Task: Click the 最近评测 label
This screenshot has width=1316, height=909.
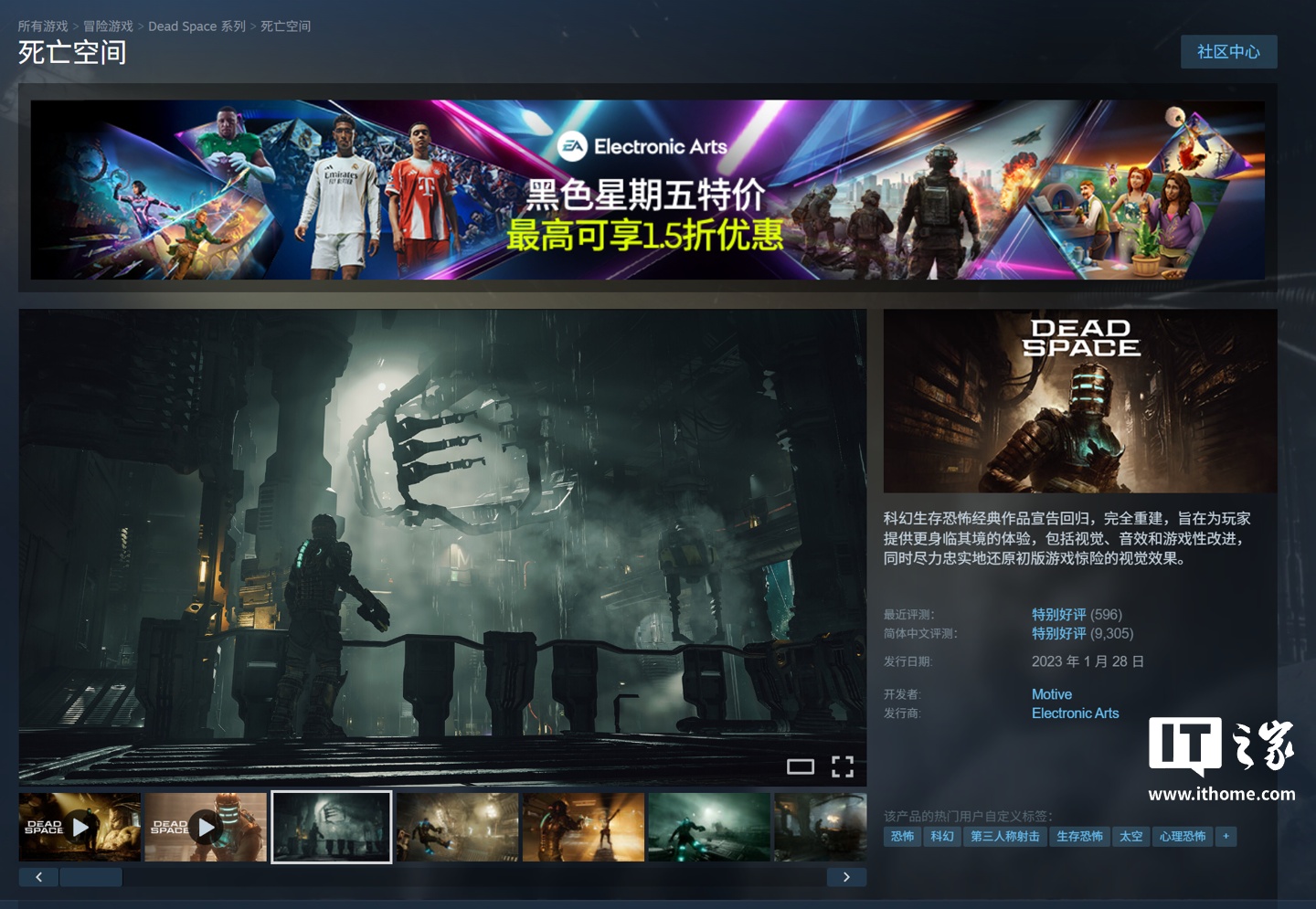Action: pos(909,615)
